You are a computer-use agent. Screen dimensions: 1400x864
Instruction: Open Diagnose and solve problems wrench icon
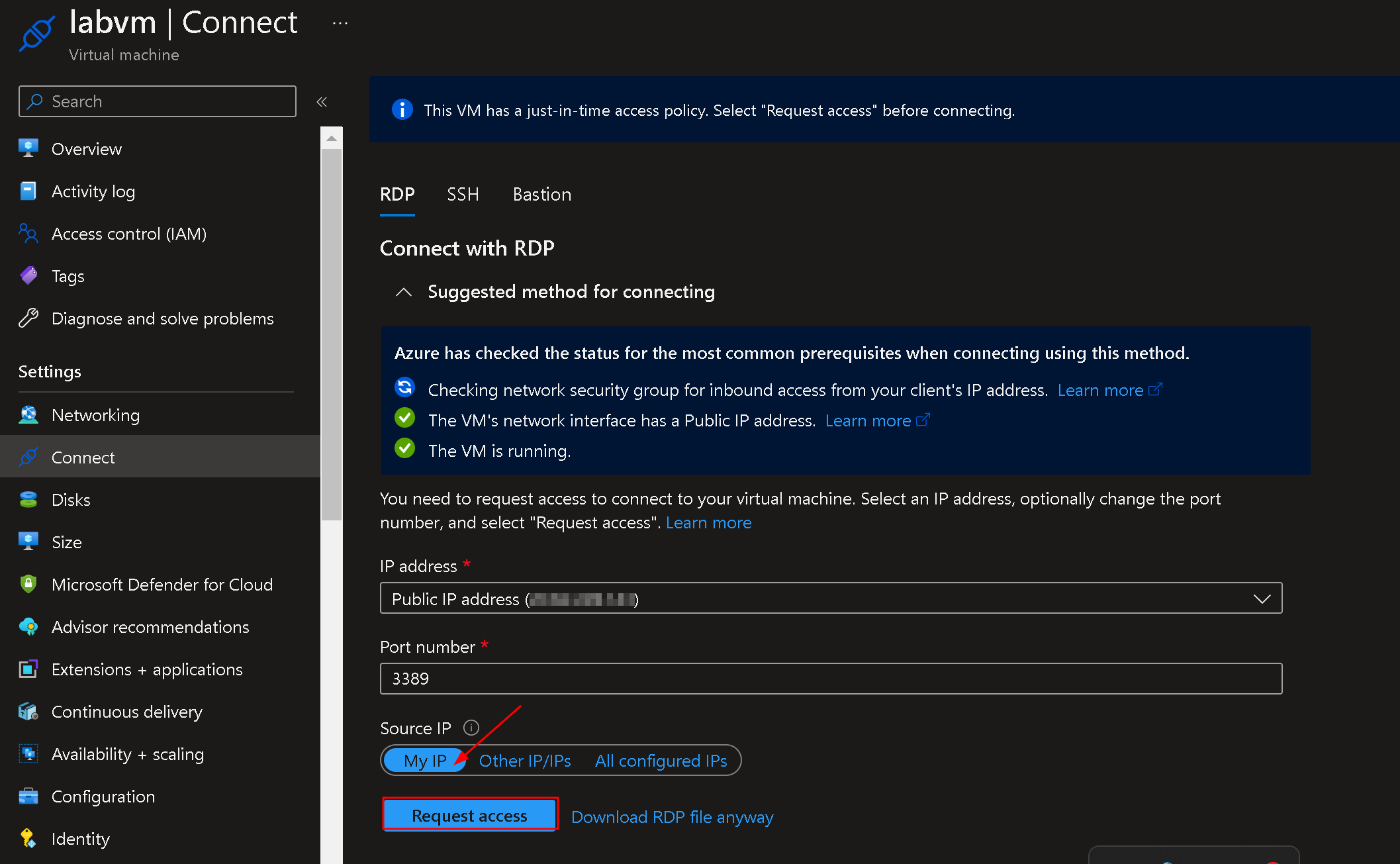(x=28, y=318)
